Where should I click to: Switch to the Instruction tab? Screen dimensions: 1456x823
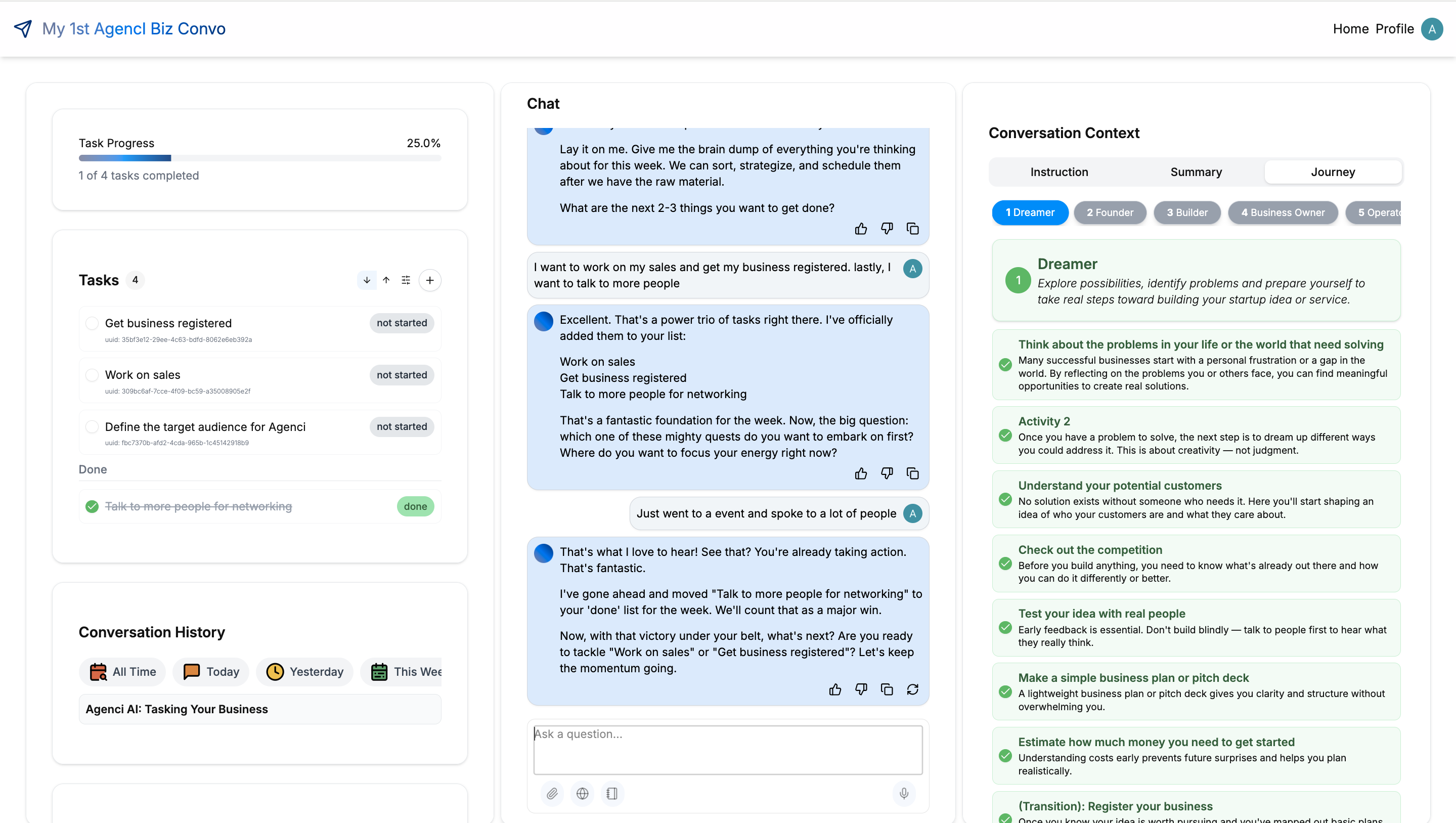pos(1058,172)
